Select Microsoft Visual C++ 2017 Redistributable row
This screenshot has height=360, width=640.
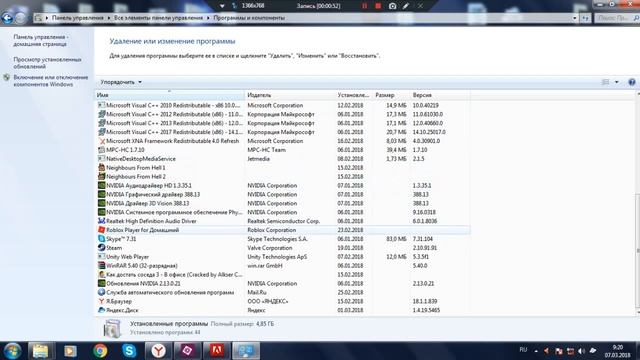282,132
